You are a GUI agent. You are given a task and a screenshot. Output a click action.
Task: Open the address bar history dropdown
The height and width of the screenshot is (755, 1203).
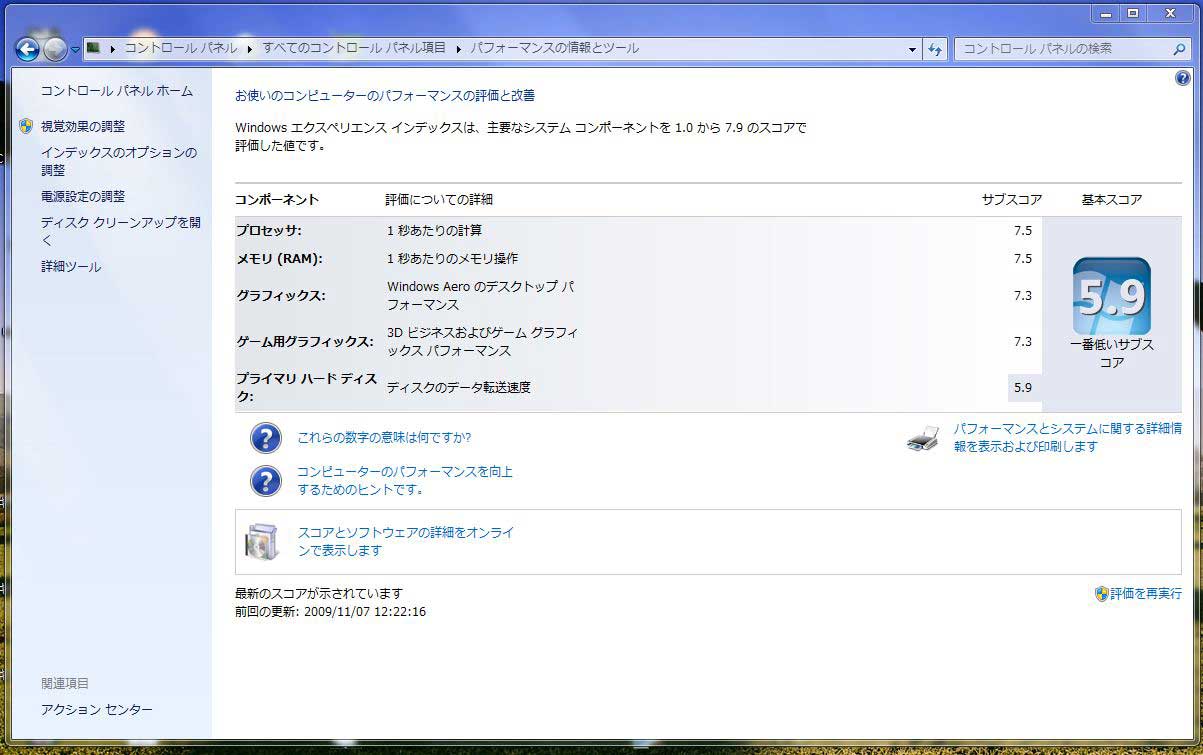click(912, 49)
